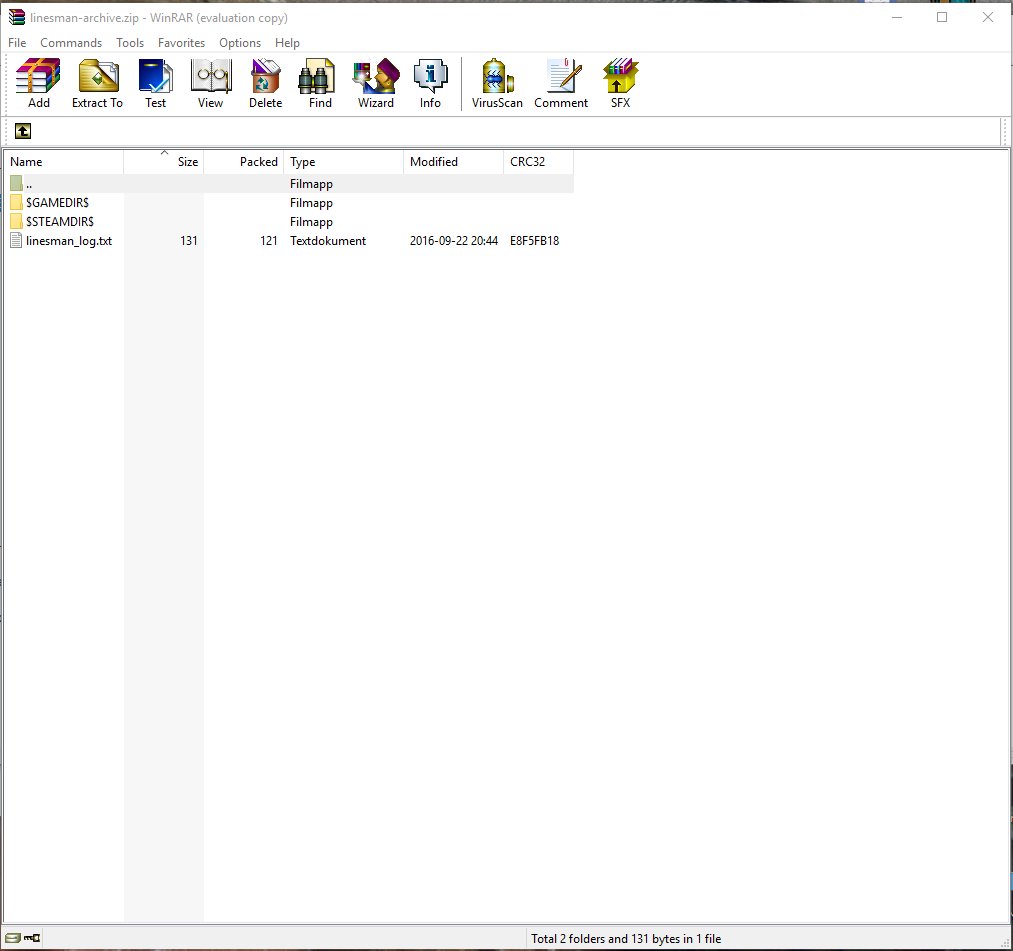This screenshot has width=1013, height=951.
Task: Open the Commands menu
Action: 71,43
